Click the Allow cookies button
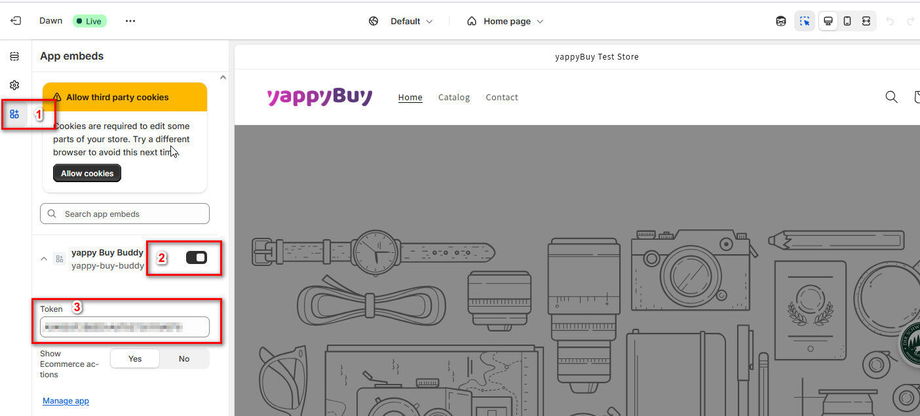920x416 pixels. click(x=87, y=173)
